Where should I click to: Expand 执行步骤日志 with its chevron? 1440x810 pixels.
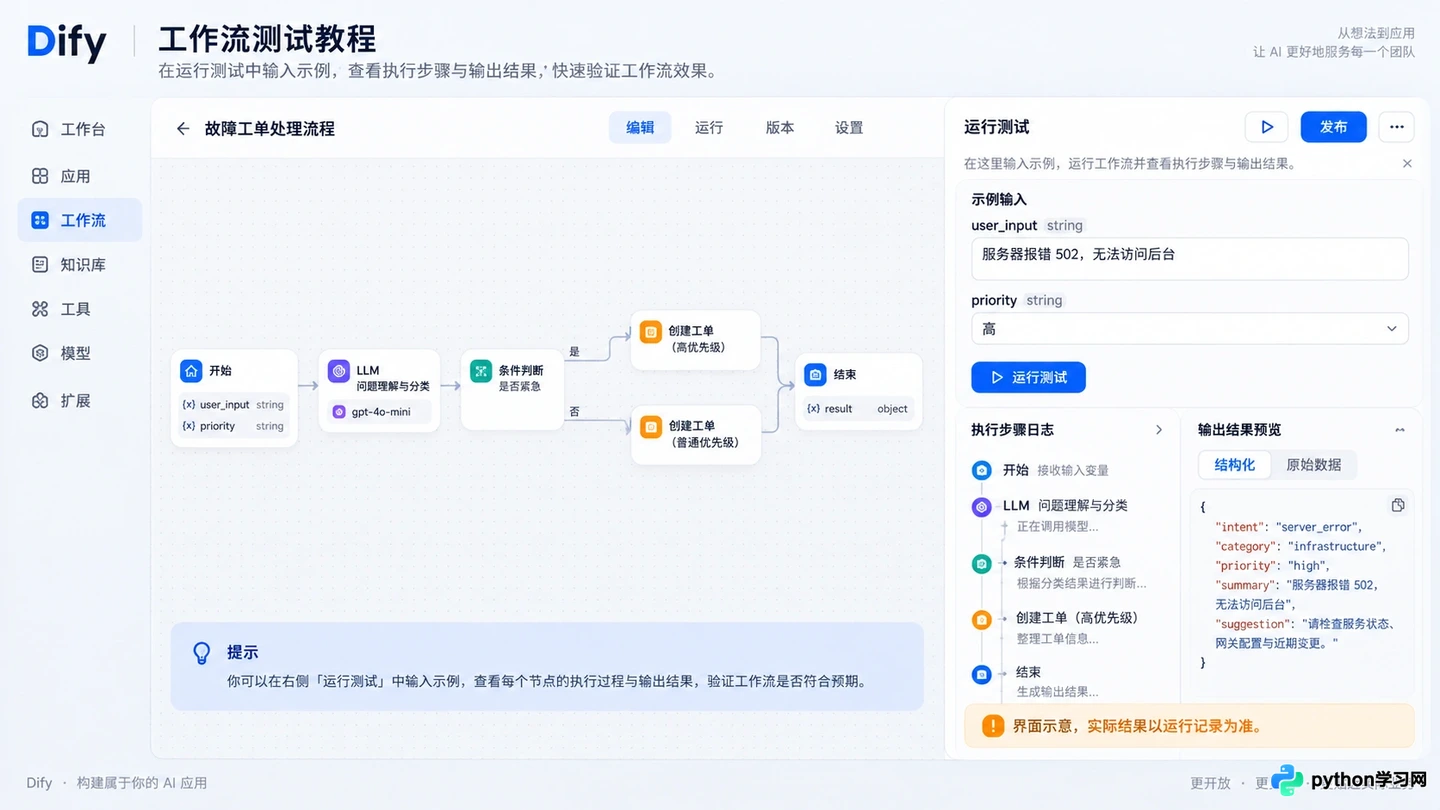(x=1159, y=430)
